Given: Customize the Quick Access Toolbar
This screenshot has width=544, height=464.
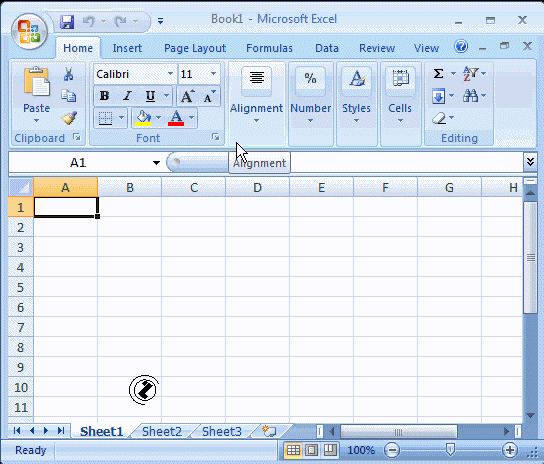Looking at the screenshot, I should (x=160, y=21).
